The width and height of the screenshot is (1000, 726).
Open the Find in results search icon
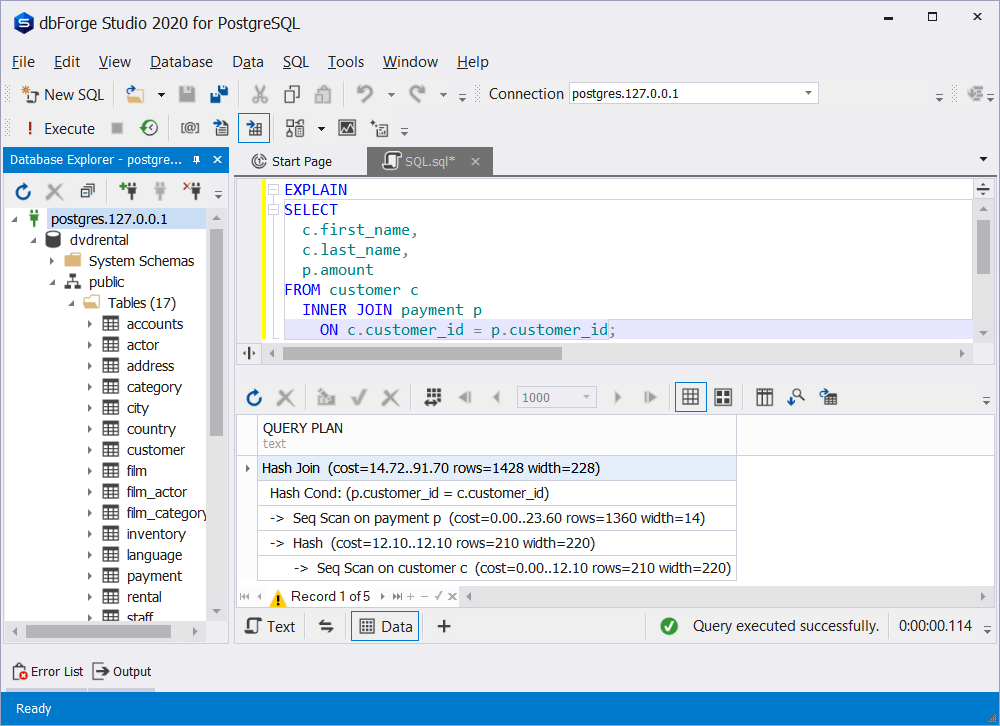click(x=796, y=396)
